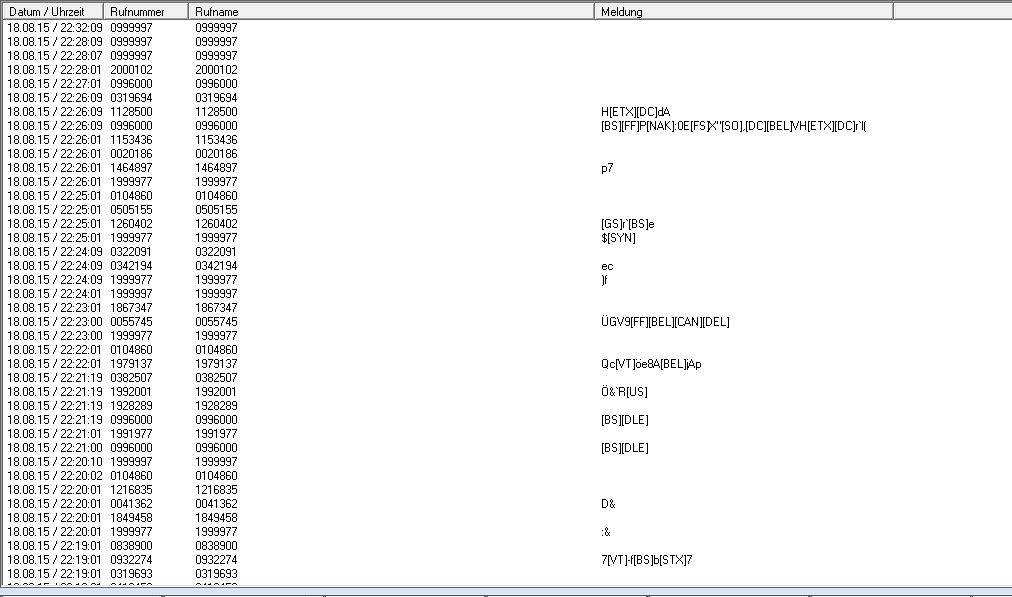Select the row with Rufnummer 1128500
This screenshot has width=1012, height=597.
pos(131,112)
